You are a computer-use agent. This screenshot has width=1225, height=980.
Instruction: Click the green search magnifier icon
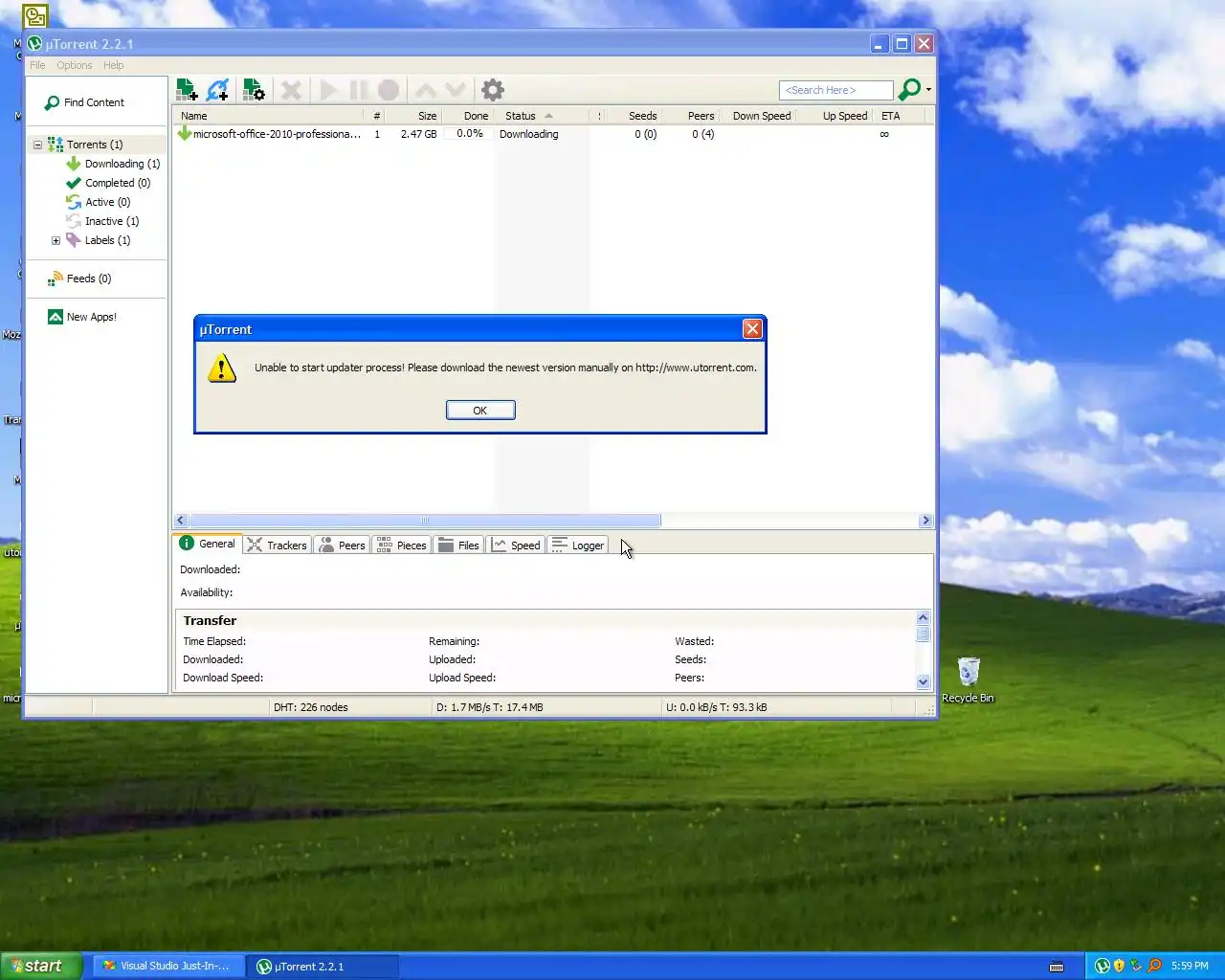tap(909, 89)
